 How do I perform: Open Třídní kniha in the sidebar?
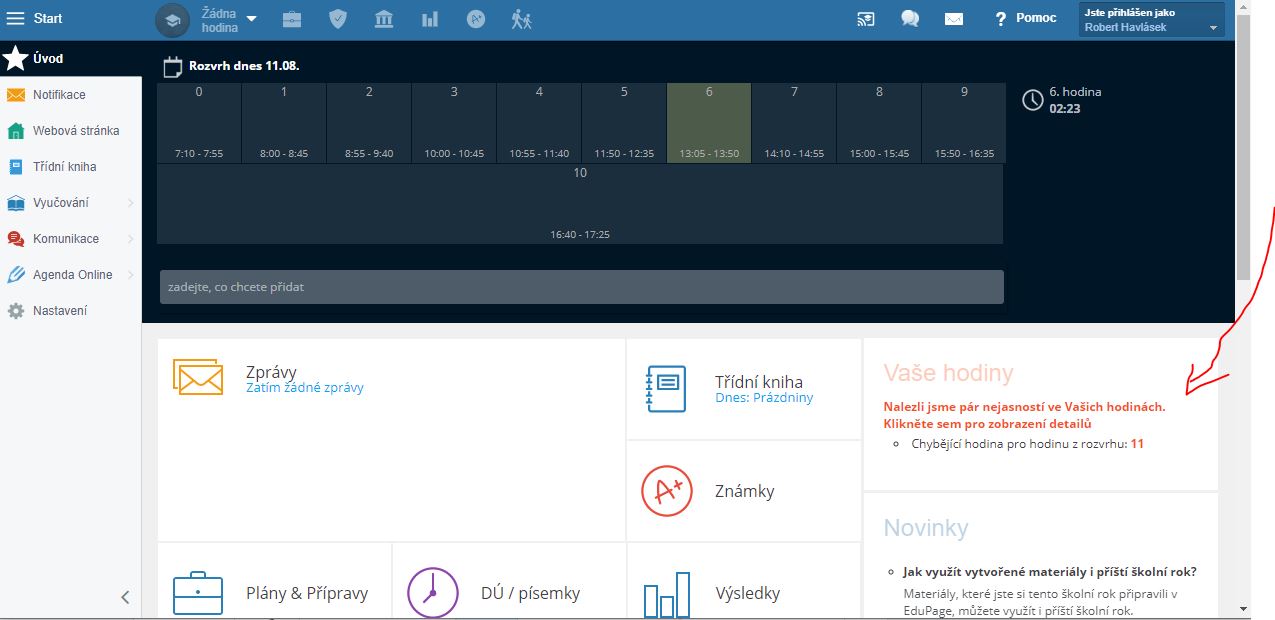(64, 167)
